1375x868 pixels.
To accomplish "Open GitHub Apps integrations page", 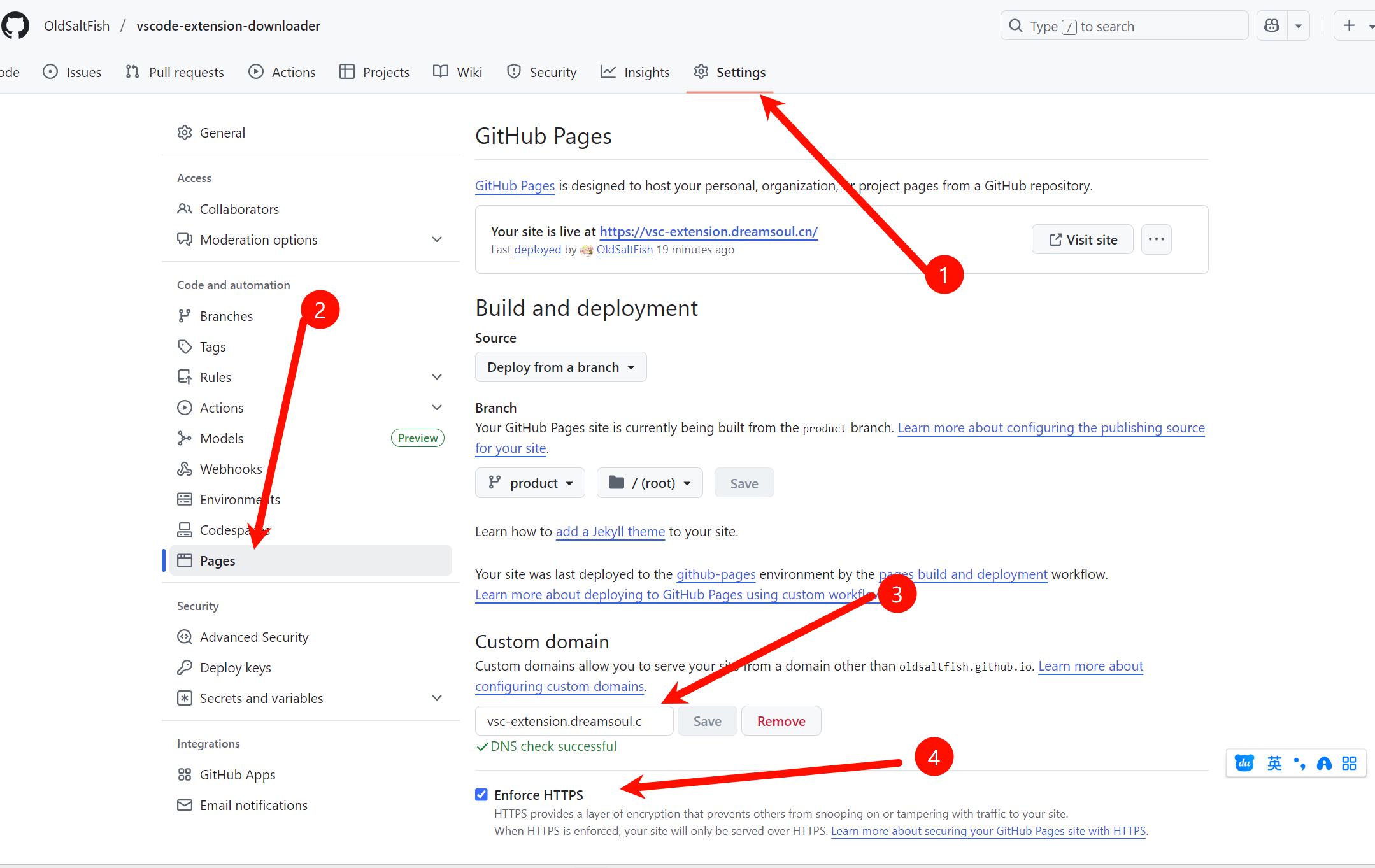I will 237,774.
